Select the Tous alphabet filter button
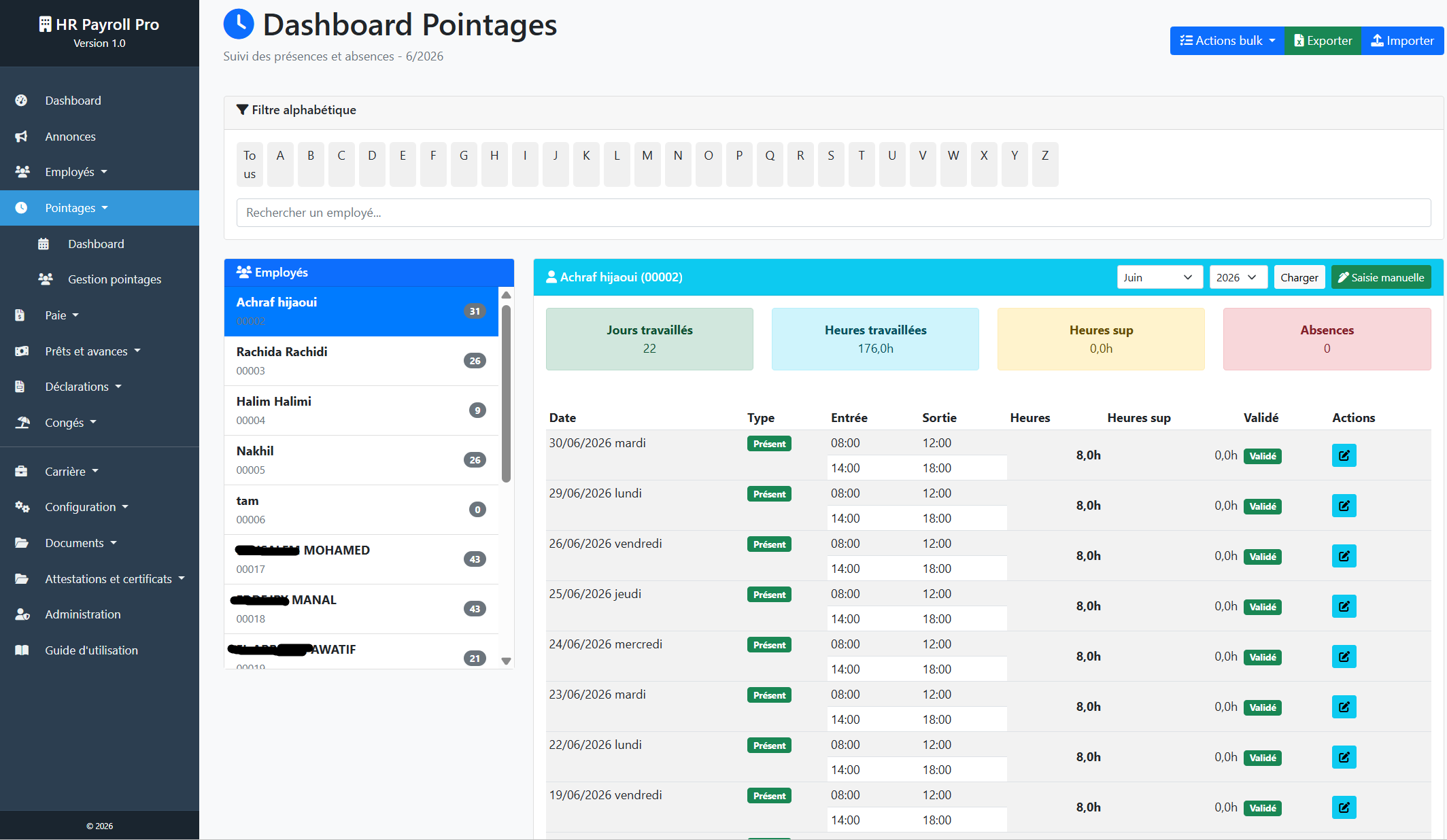This screenshot has width=1447, height=840. coord(250,164)
